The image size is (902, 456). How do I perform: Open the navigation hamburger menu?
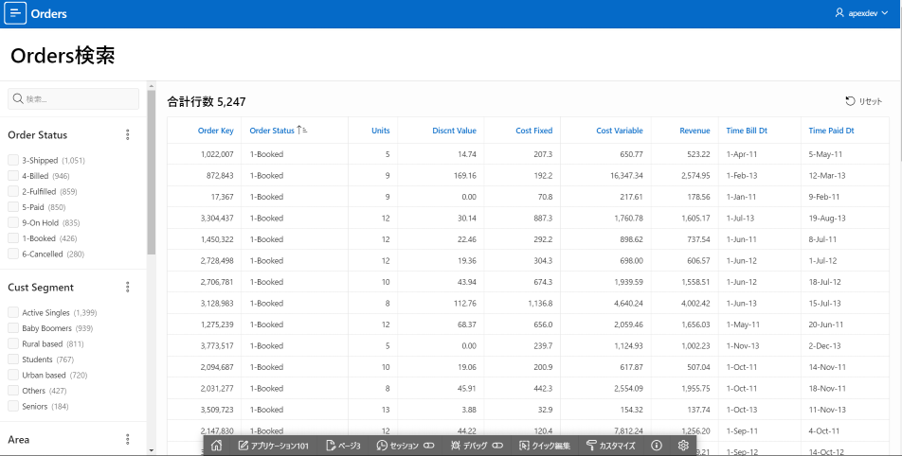click(16, 14)
